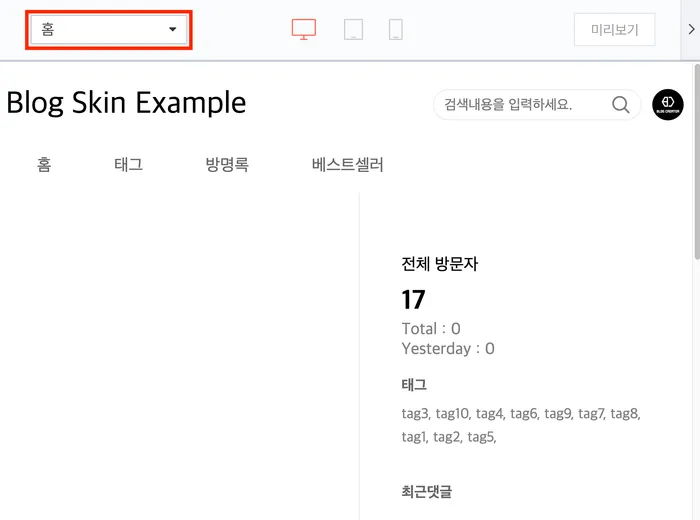Screen dimensions: 700x520
Task: Select the tag10 tag link
Action: 453,414
